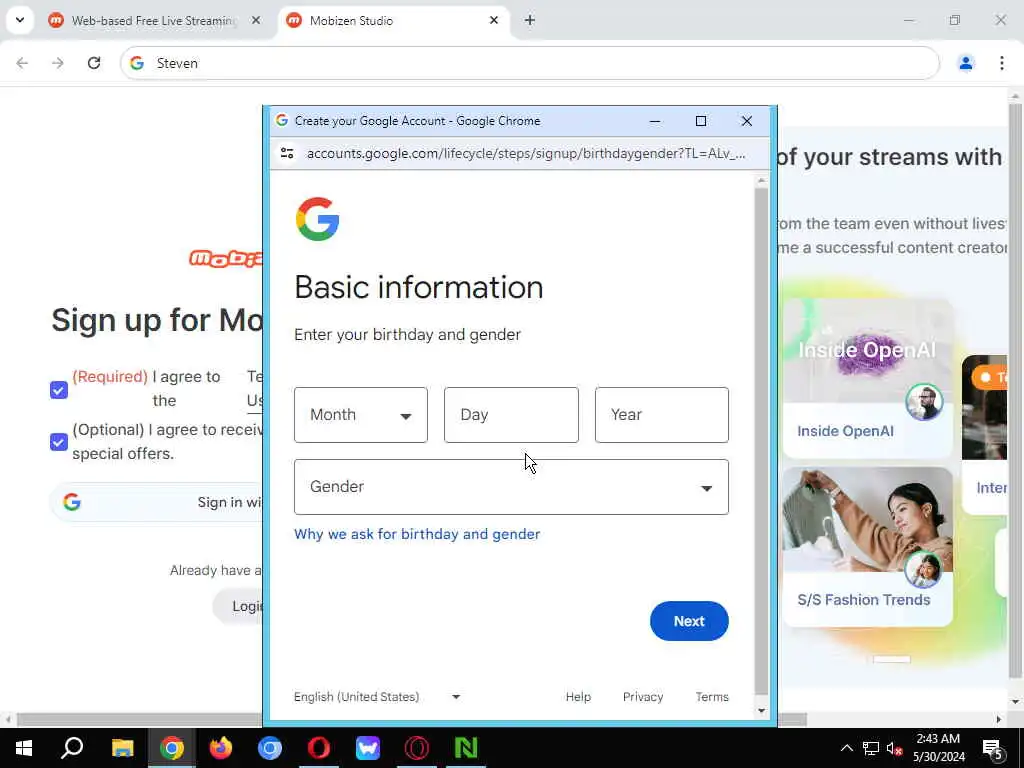Image resolution: width=1024 pixels, height=768 pixels.
Task: Go forward in the main Chrome window
Action: (58, 63)
